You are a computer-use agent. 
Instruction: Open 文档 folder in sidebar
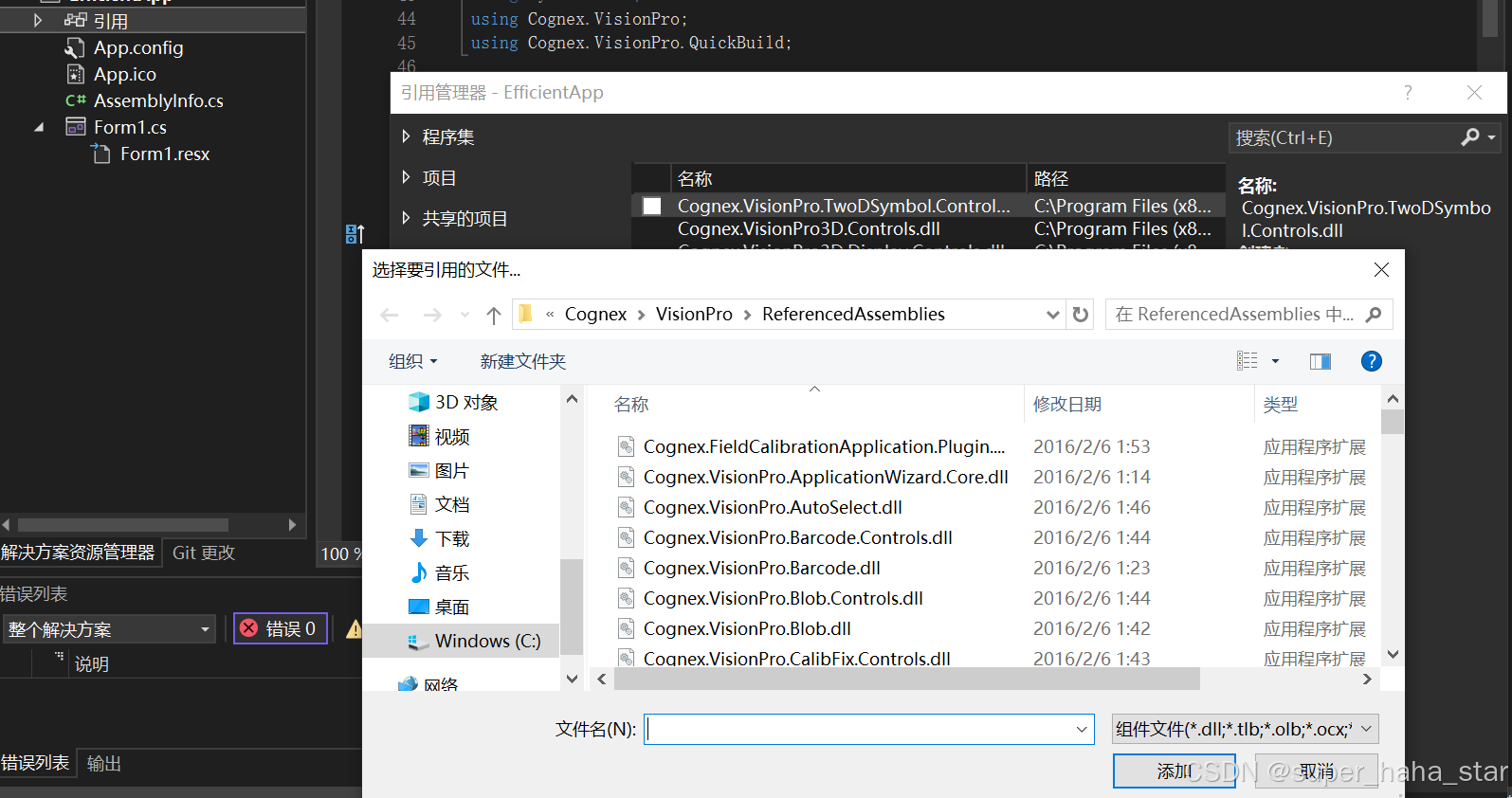(x=439, y=505)
